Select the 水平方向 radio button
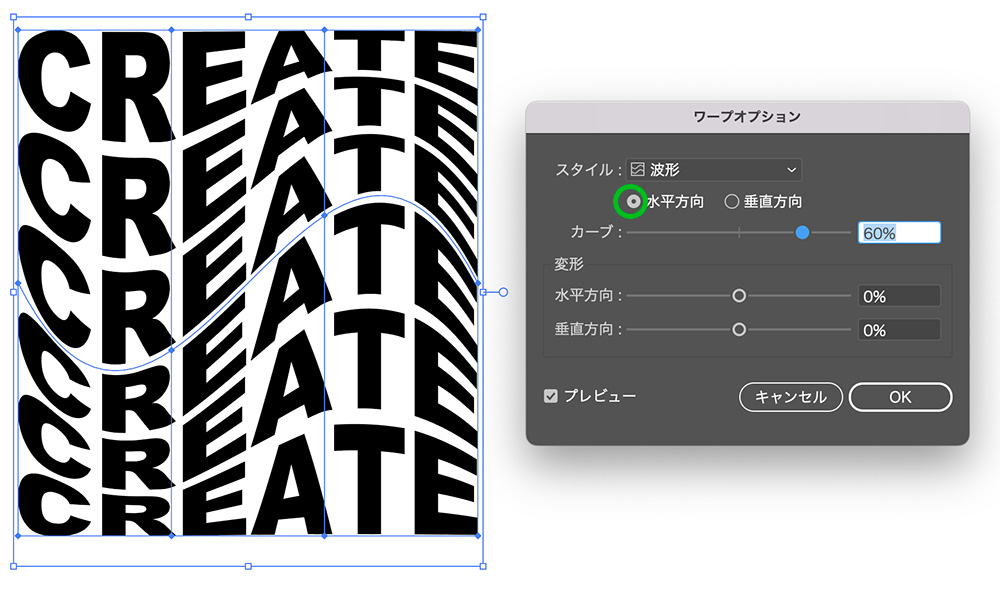The height and width of the screenshot is (590, 1000). (x=632, y=201)
